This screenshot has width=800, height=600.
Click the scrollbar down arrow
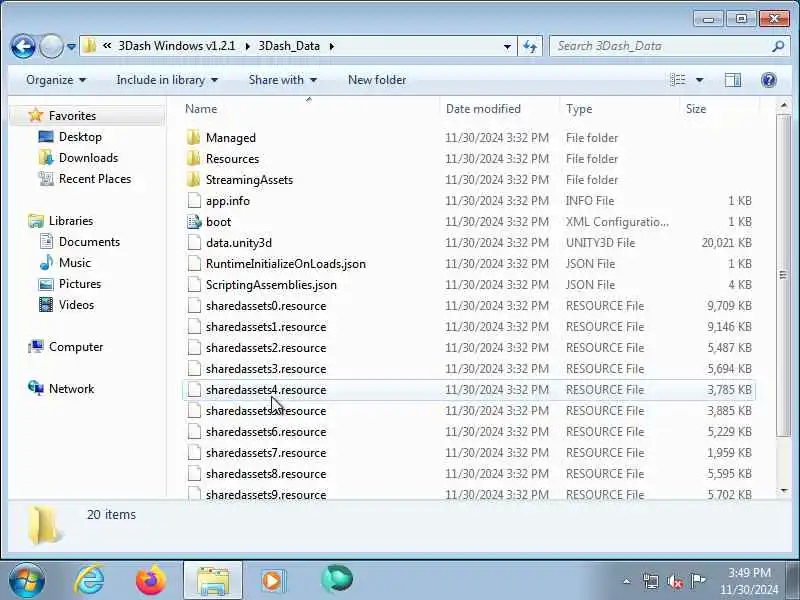tap(783, 491)
